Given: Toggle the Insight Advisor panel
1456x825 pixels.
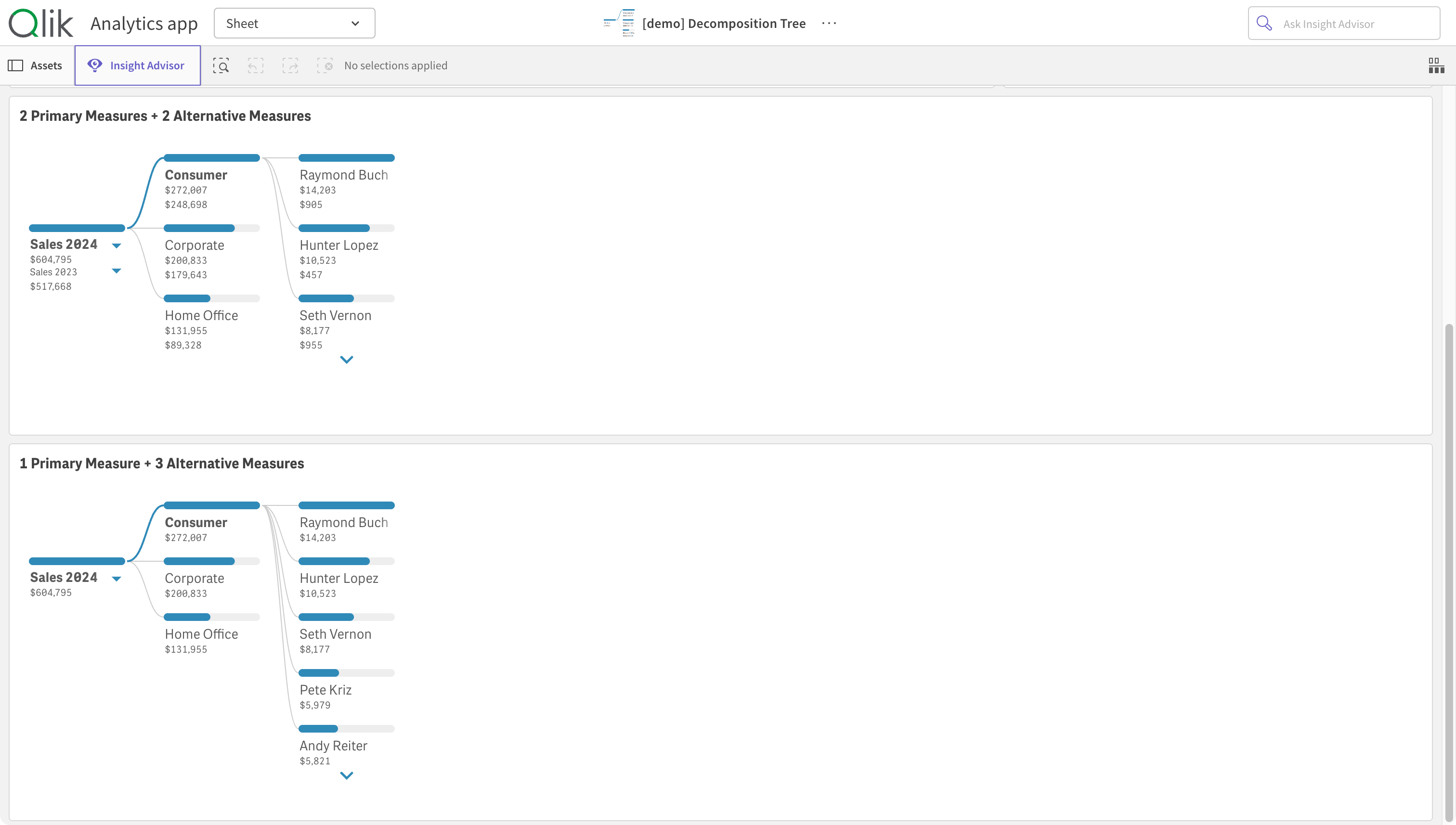Looking at the screenshot, I should (137, 66).
